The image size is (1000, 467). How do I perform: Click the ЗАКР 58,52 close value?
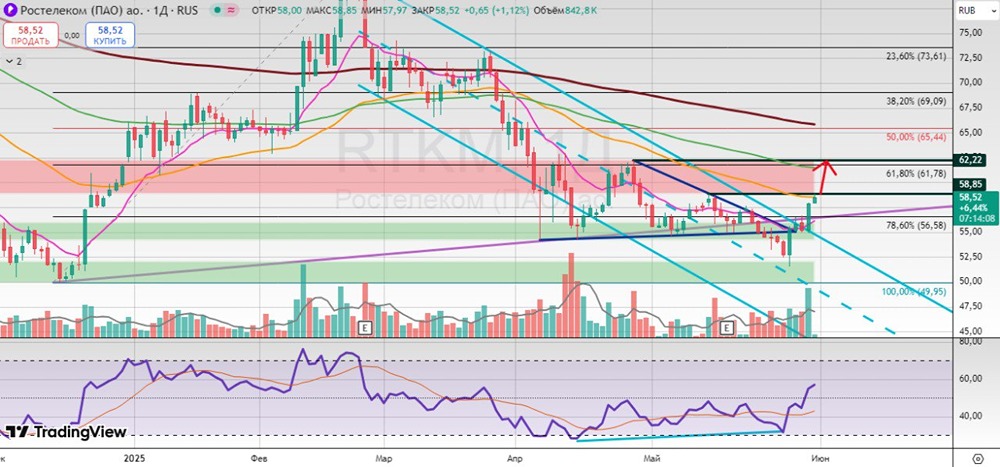[436, 11]
